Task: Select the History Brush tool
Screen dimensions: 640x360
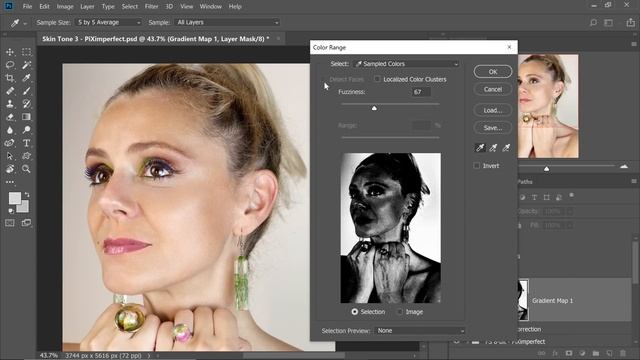Action: pyautogui.click(x=27, y=104)
